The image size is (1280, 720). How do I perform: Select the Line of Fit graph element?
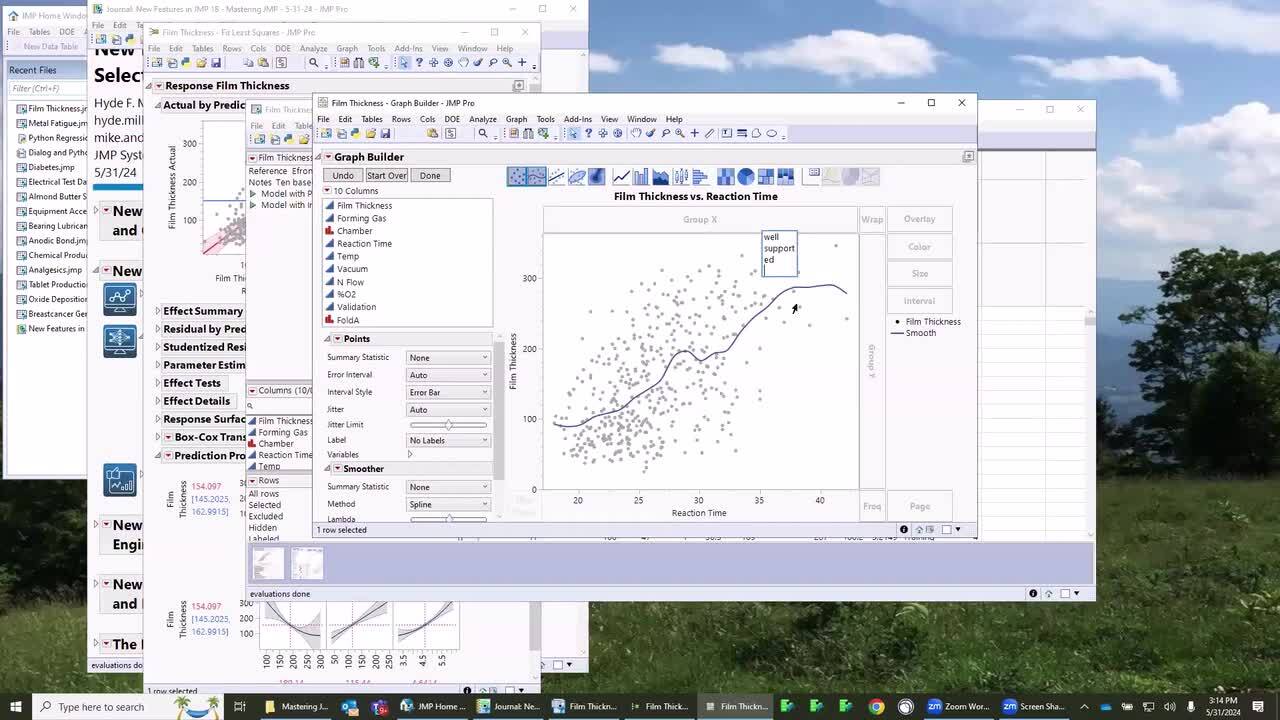[557, 177]
